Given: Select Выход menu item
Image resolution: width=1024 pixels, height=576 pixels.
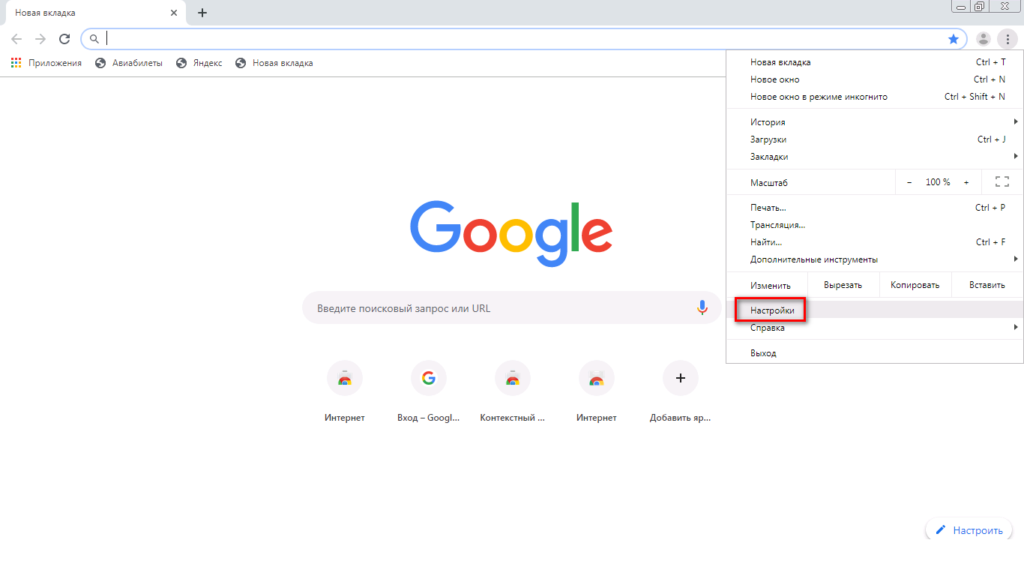Looking at the screenshot, I should pyautogui.click(x=875, y=353).
